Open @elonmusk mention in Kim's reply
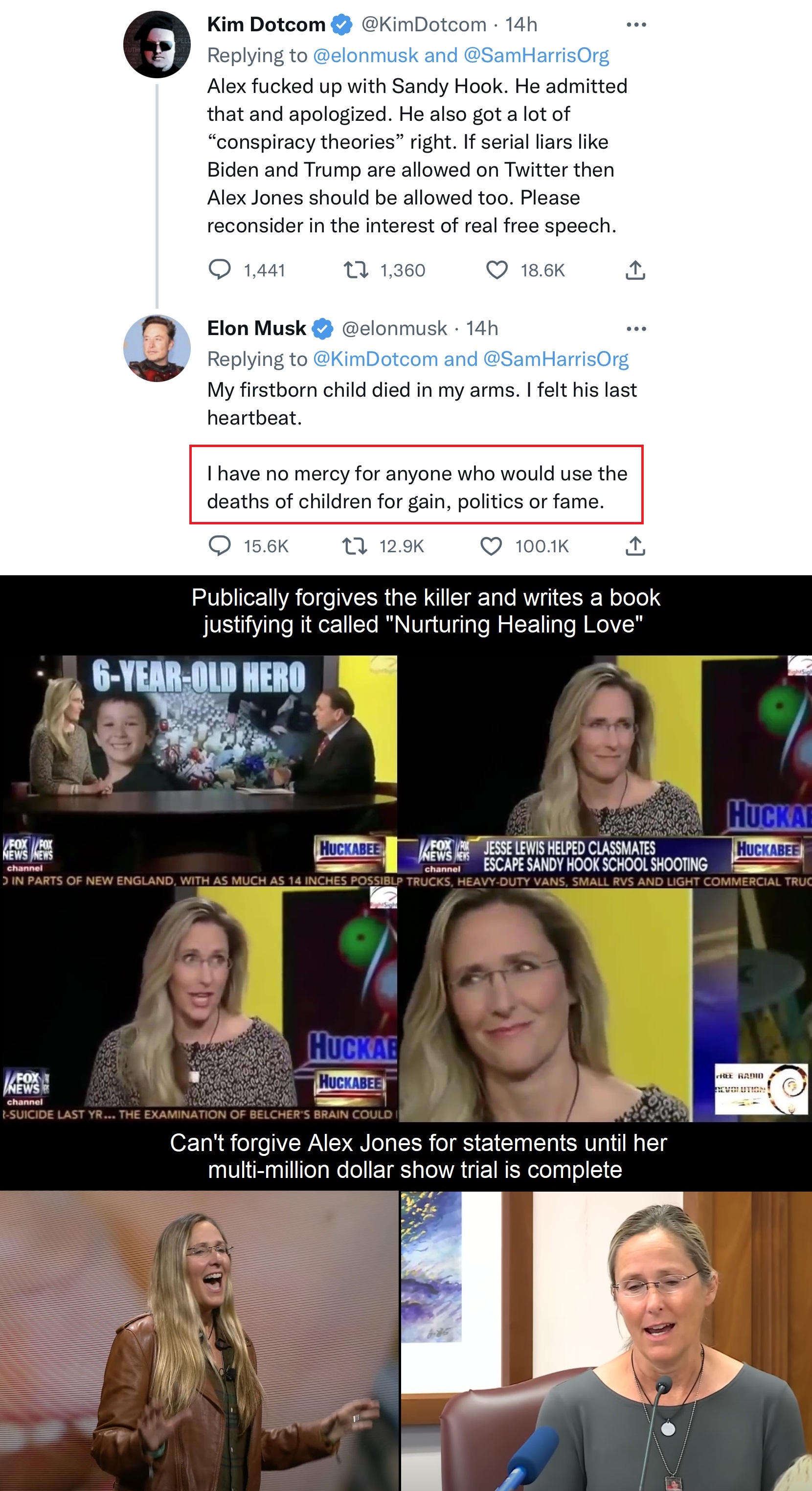 (365, 55)
